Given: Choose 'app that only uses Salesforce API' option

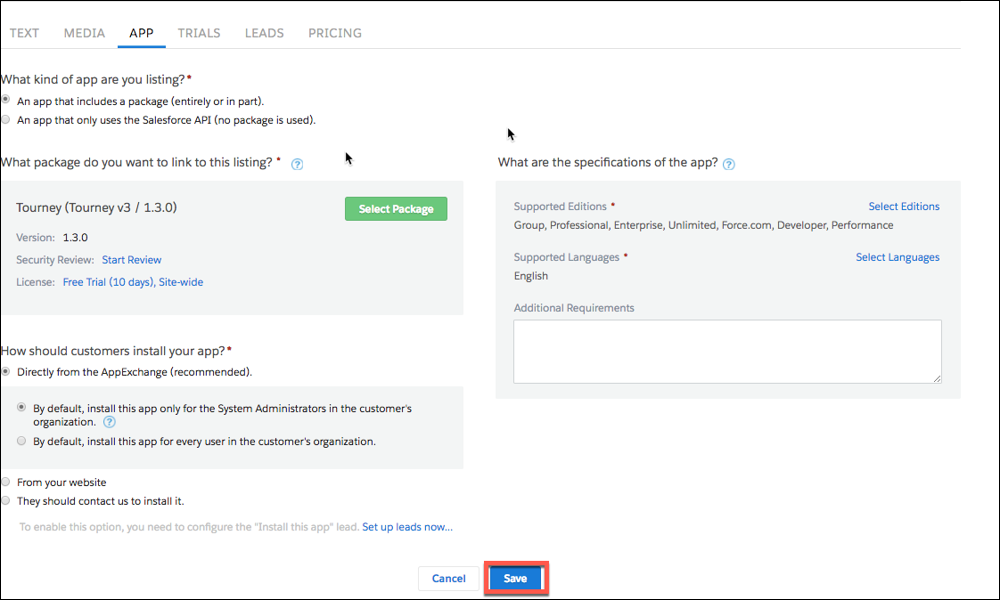Looking at the screenshot, I should (x=6, y=119).
